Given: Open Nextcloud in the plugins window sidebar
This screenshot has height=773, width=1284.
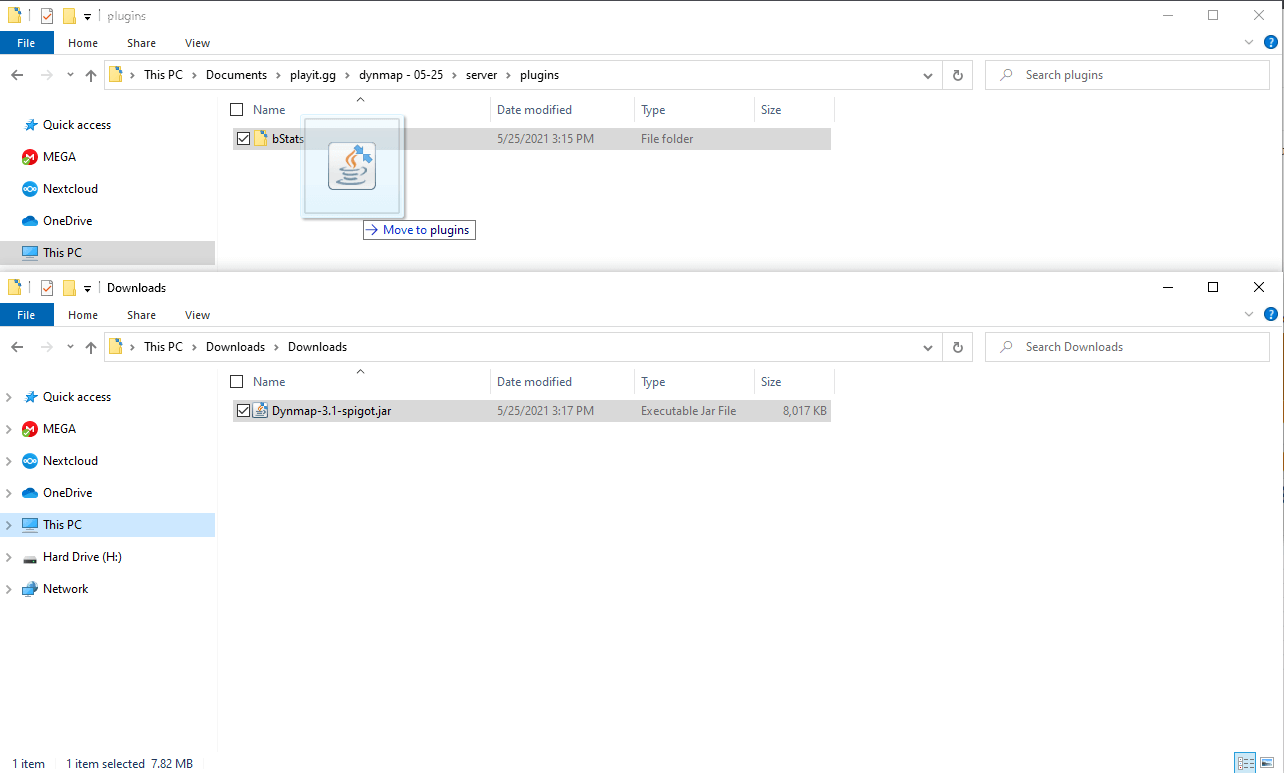Looking at the screenshot, I should (x=70, y=189).
